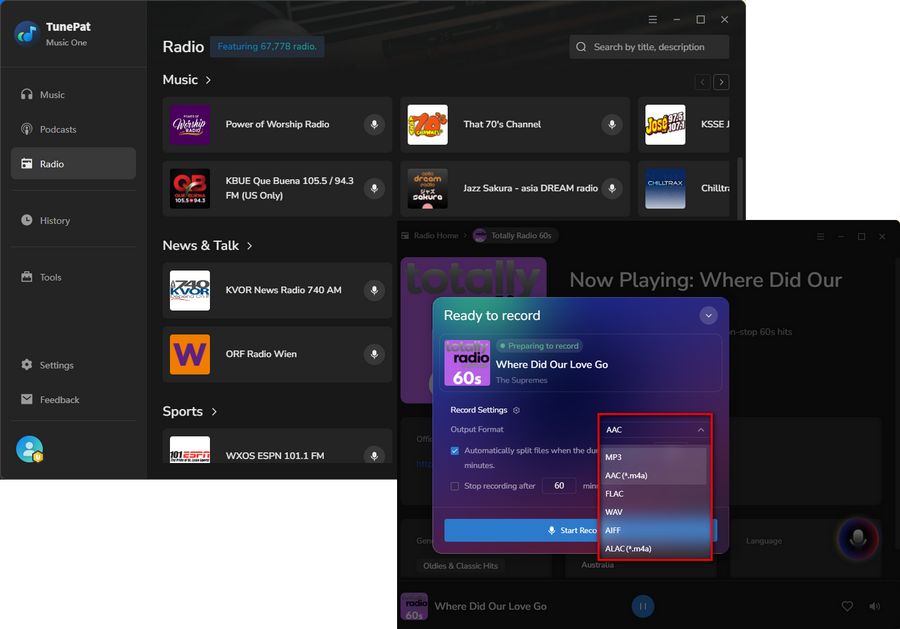This screenshot has height=629, width=900.
Task: Choose ALAC (*.m4a) output format
Action: pos(654,549)
